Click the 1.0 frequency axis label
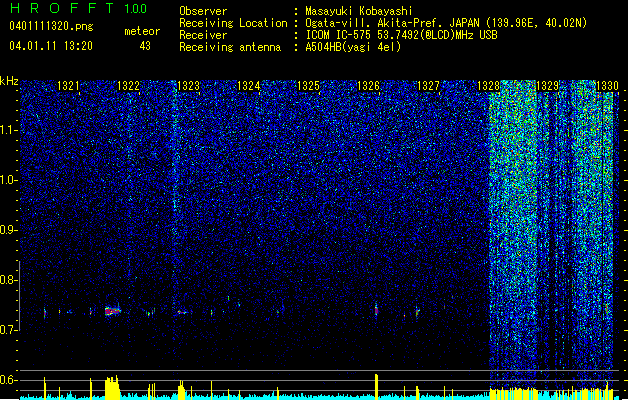This screenshot has height=400, width=629. (x=9, y=180)
